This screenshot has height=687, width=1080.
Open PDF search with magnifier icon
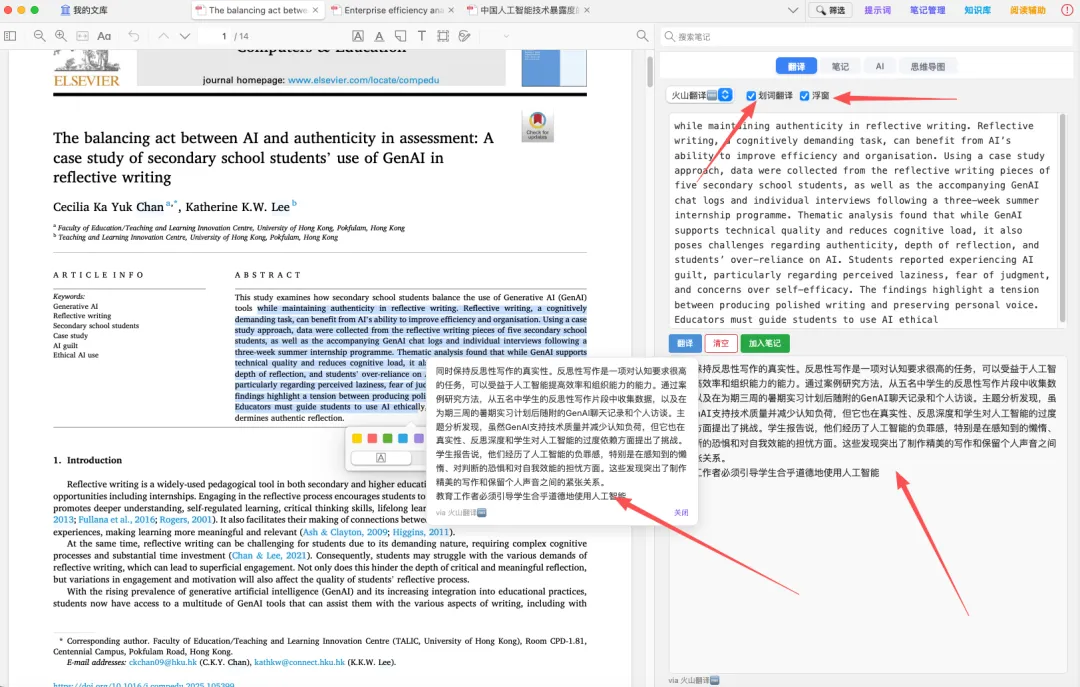(x=642, y=36)
